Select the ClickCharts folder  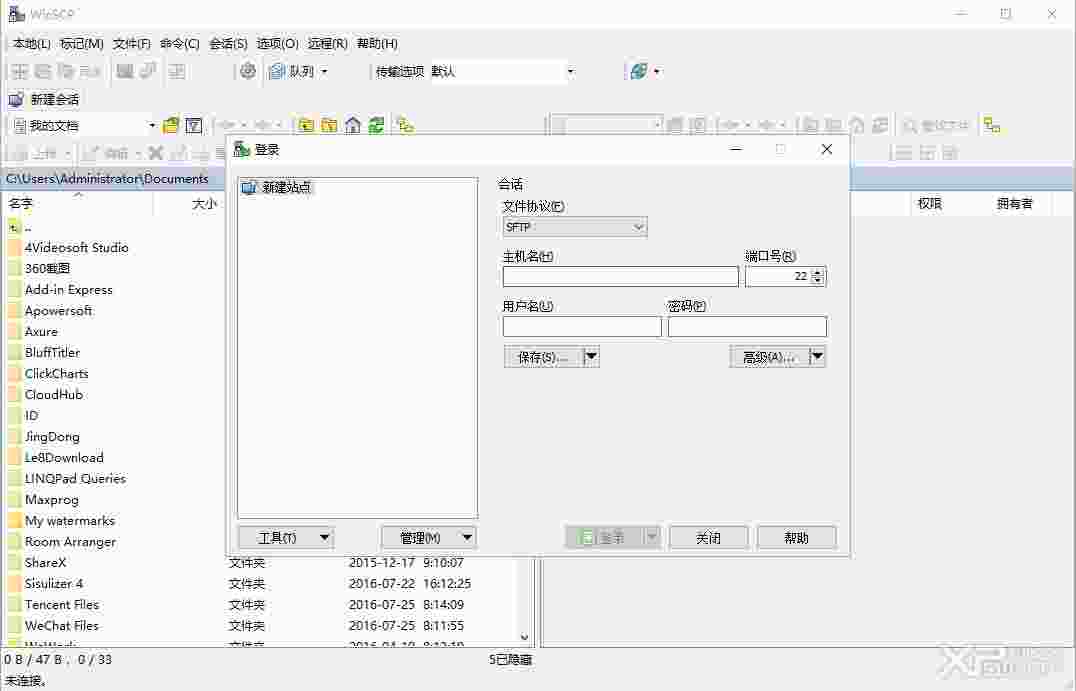click(56, 374)
